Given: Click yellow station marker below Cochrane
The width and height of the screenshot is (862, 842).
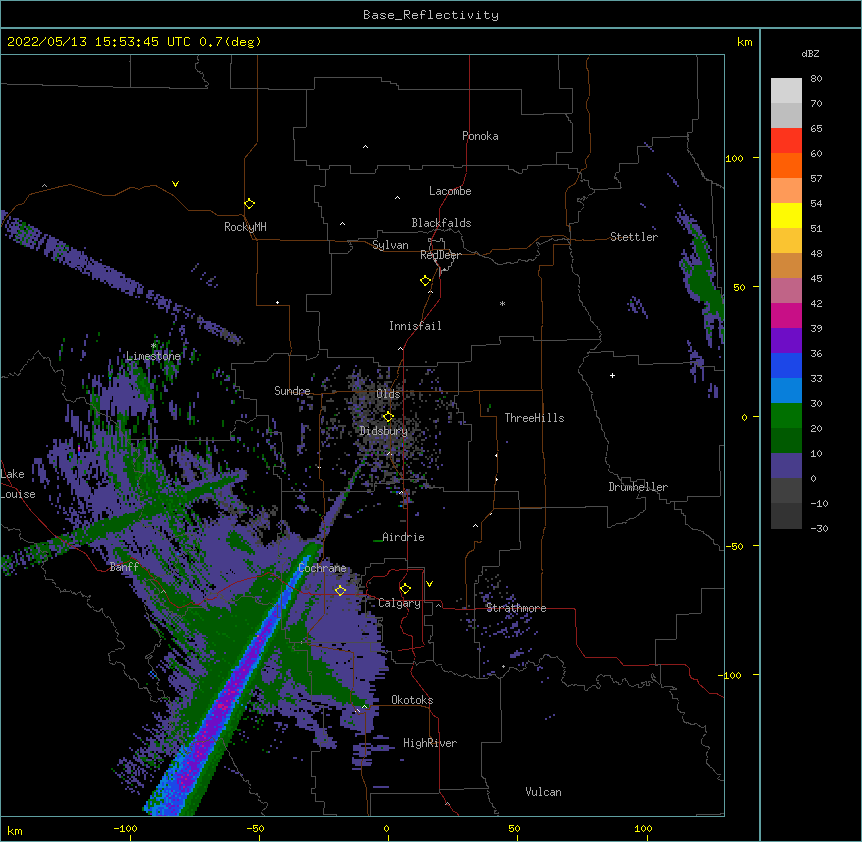Looking at the screenshot, I should pos(340,591).
